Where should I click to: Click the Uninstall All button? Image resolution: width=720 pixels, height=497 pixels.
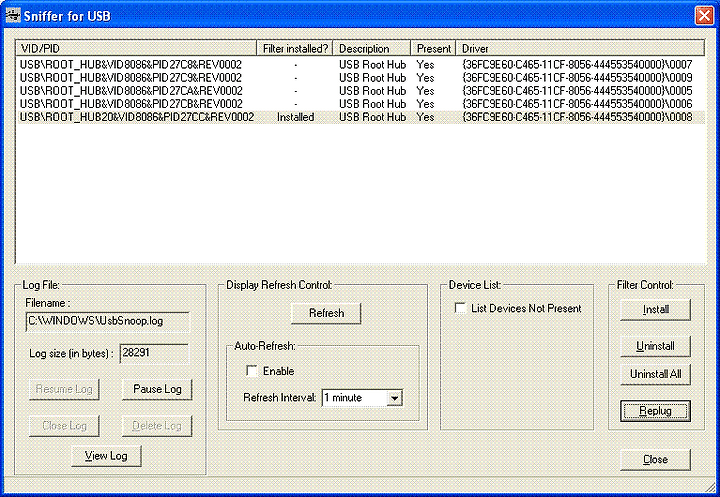[655, 374]
